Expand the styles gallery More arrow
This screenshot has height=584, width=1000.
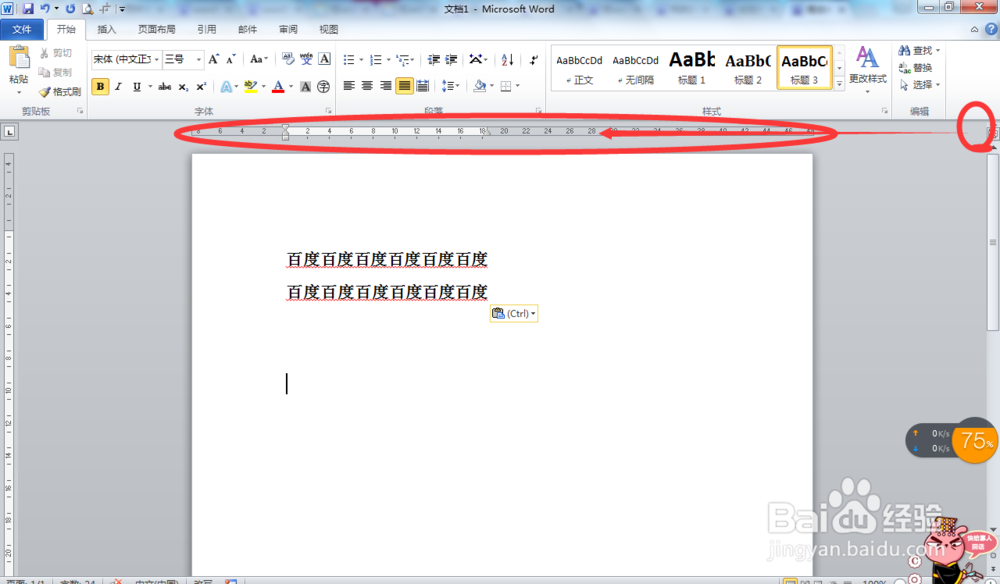point(839,84)
